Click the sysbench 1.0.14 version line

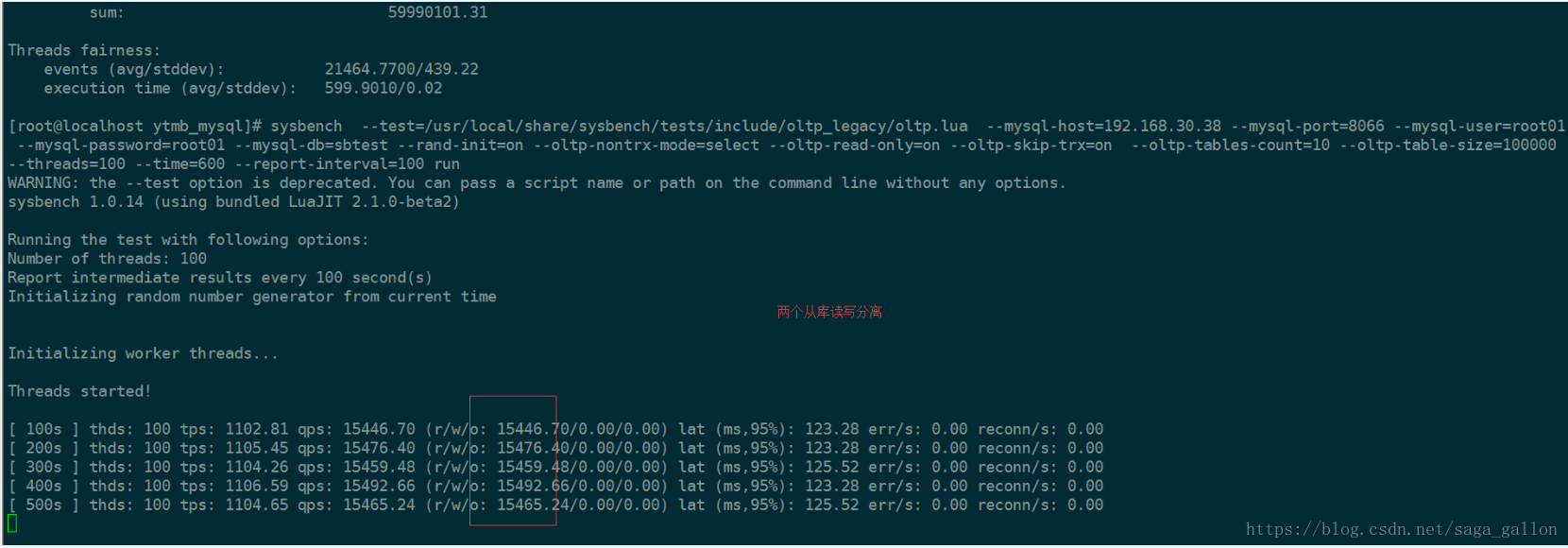tap(233, 201)
